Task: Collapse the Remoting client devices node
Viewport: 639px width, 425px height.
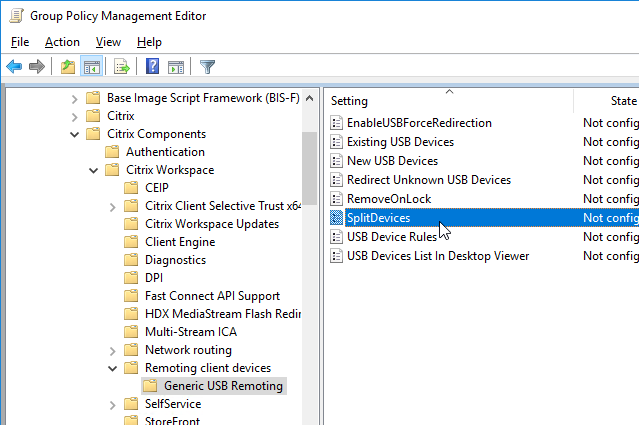Action: click(x=112, y=368)
